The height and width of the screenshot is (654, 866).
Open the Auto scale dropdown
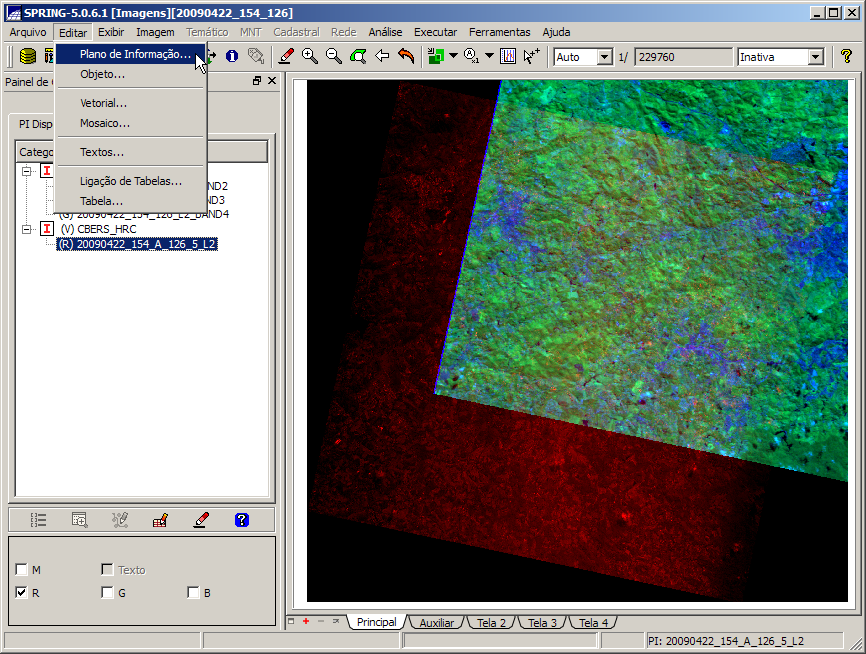click(604, 57)
